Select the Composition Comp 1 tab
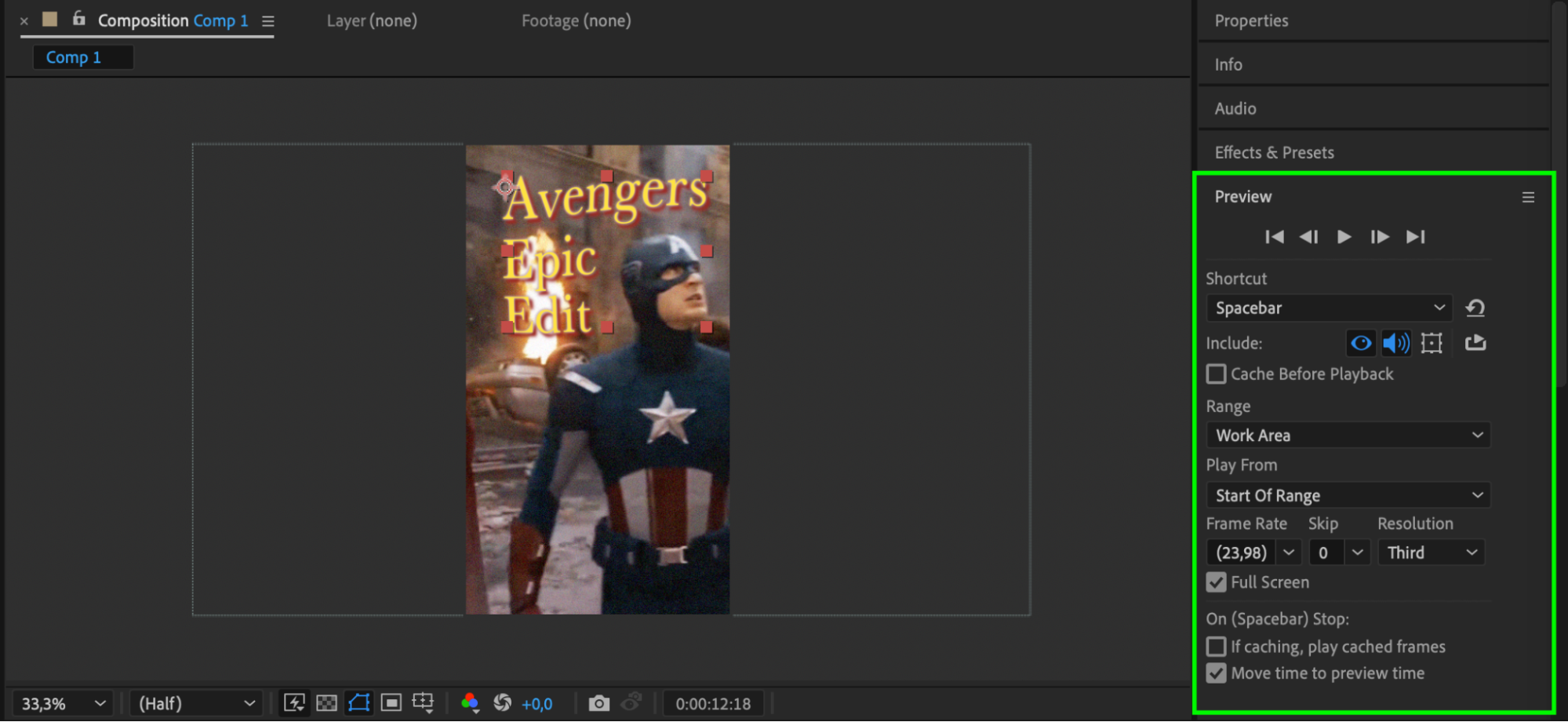The image size is (1568, 722). pyautogui.click(x=173, y=21)
